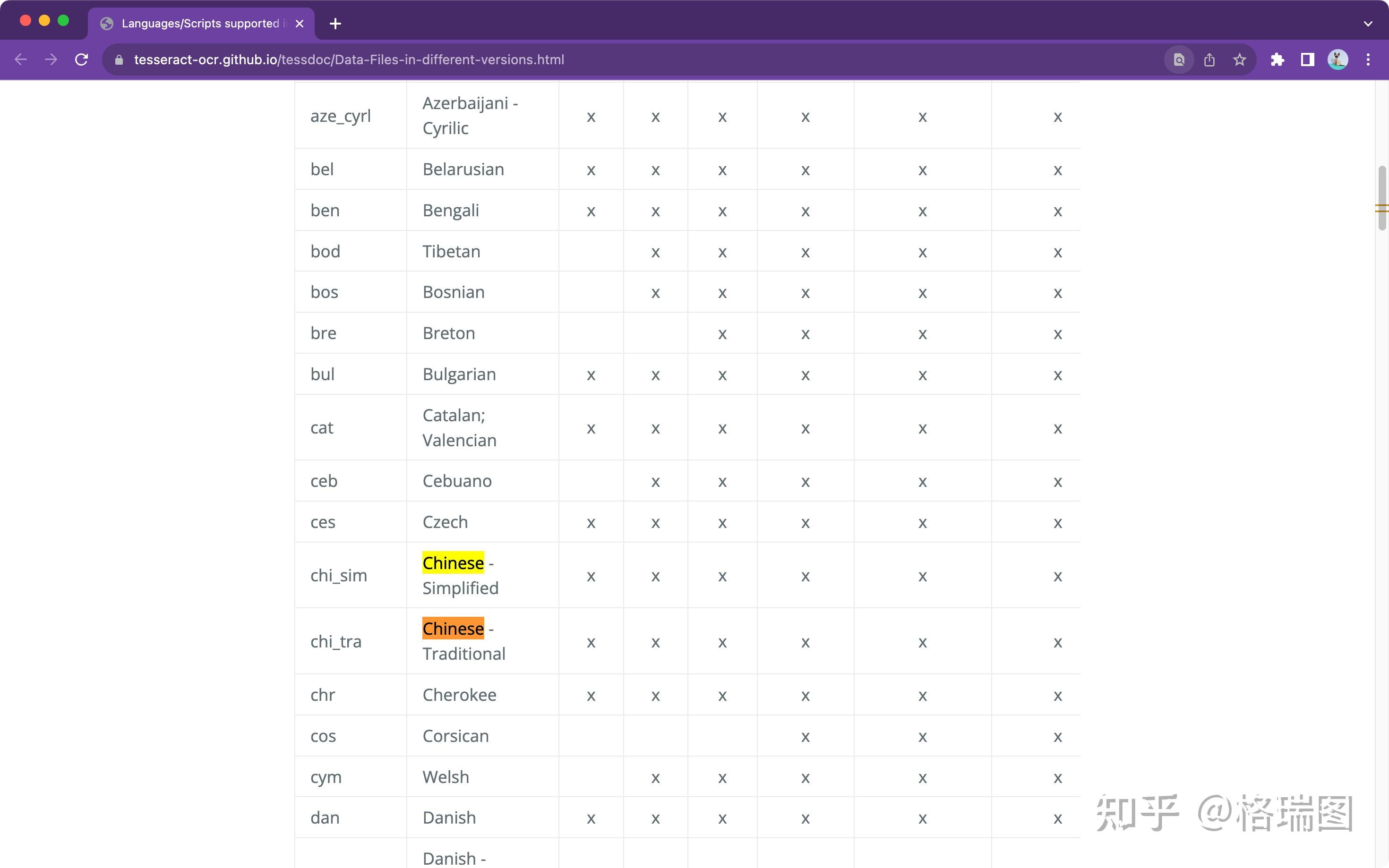Click the chi_sim language code cell

(x=339, y=575)
